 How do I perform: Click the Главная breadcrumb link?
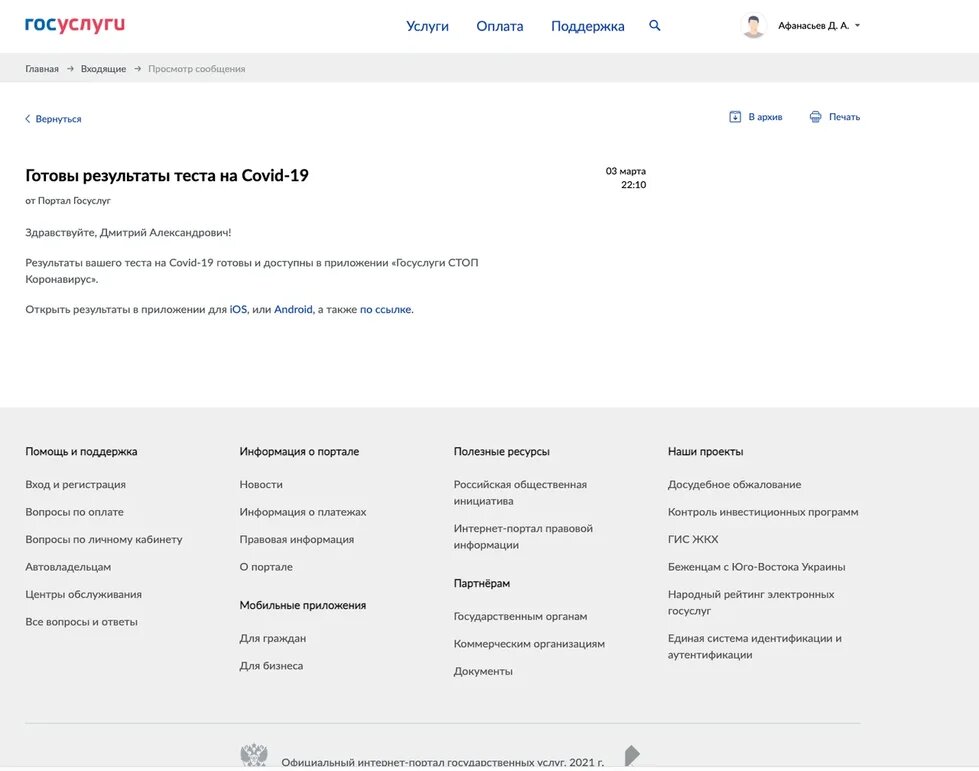click(x=40, y=67)
